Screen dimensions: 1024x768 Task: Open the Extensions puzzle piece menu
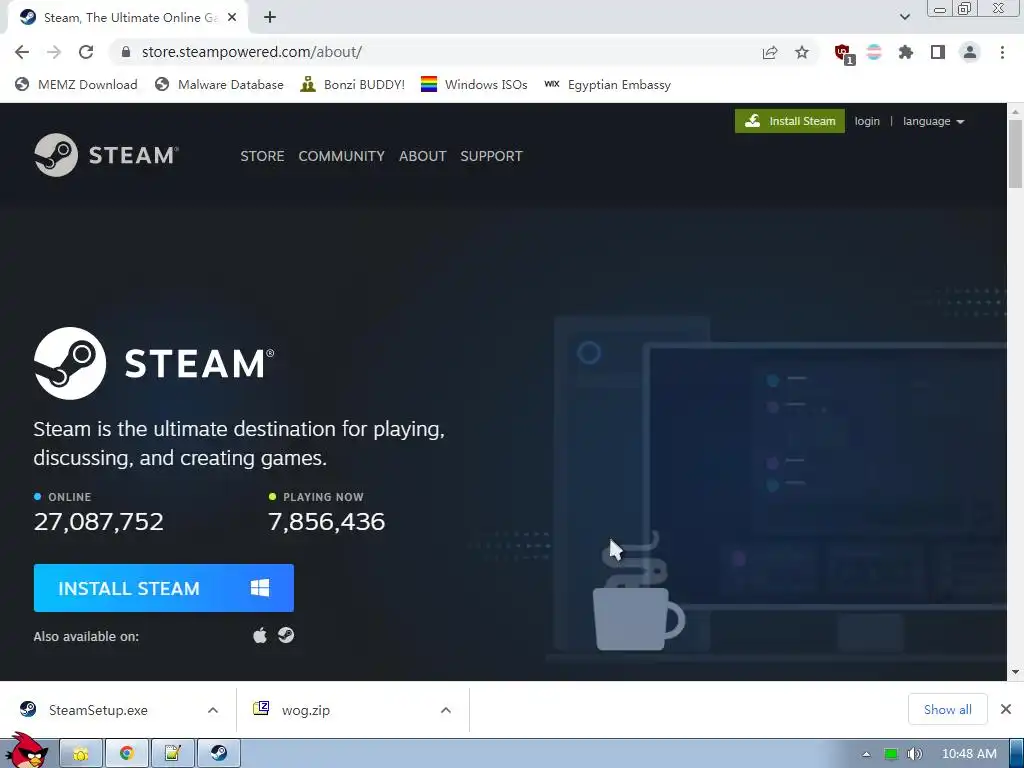[906, 52]
